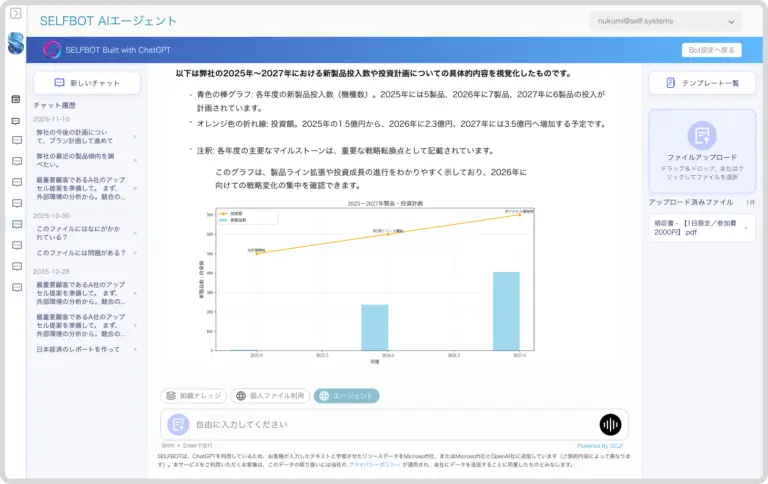Click the small mark beside このファイルには問題がある chat row
The width and height of the screenshot is (768, 484).
135,253
